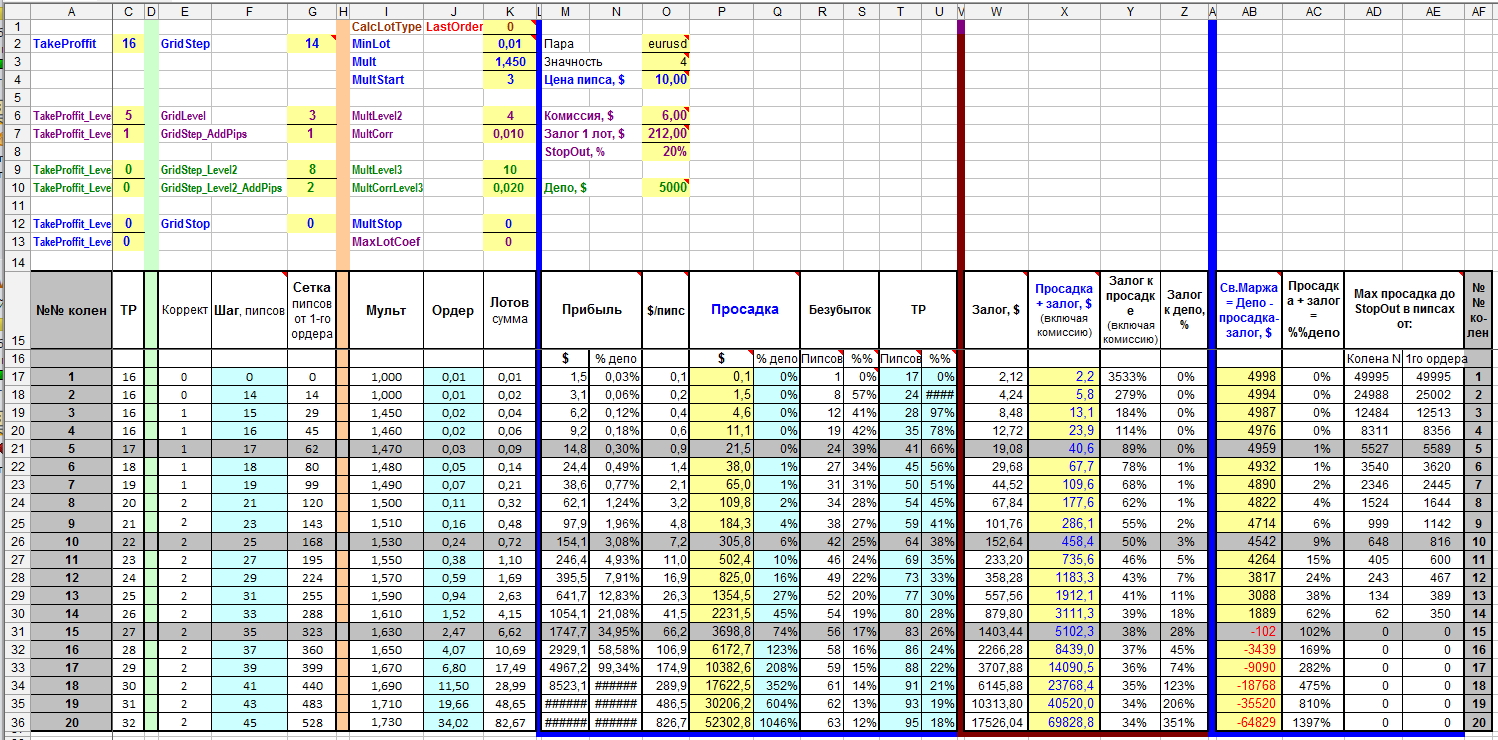Screen dimensions: 1498x740
Task: Click the red LastOrder label cell
Action: pyautogui.click(x=454, y=27)
